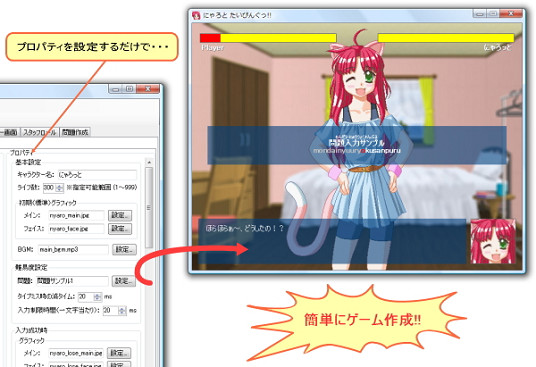Click the character face thumbnail in game

click(x=493, y=241)
